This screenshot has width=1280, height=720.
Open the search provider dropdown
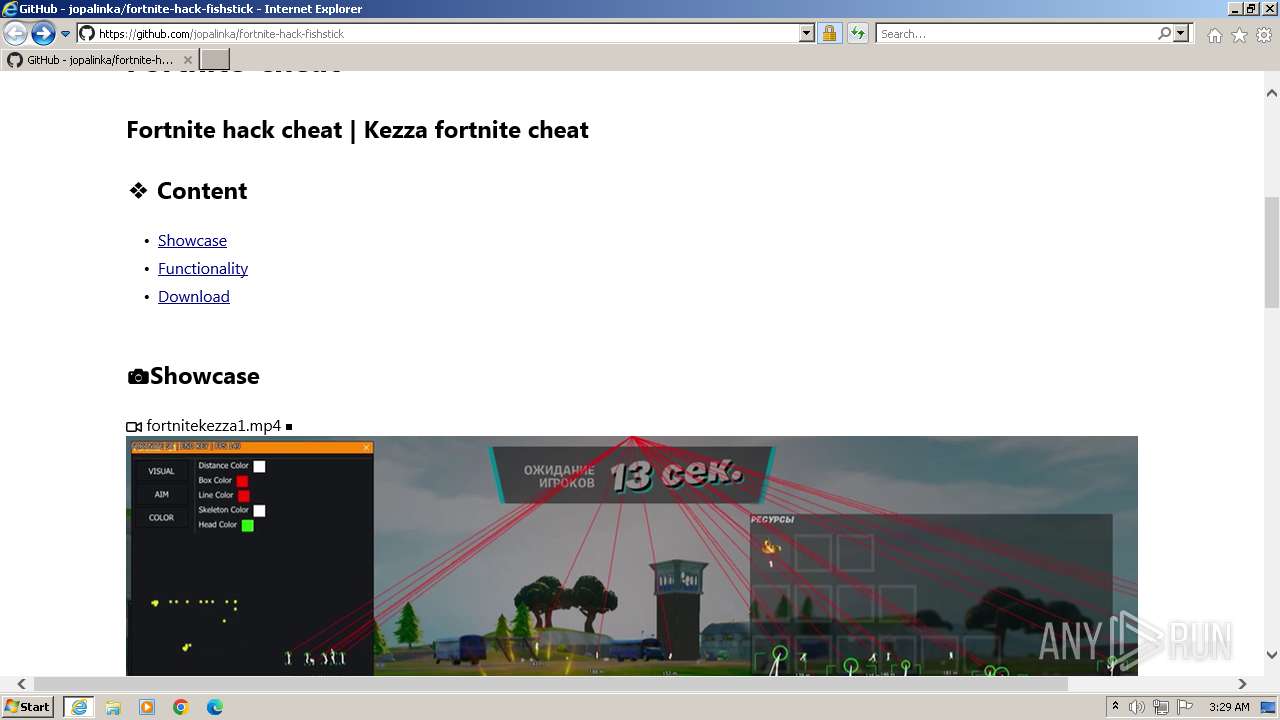point(1181,33)
